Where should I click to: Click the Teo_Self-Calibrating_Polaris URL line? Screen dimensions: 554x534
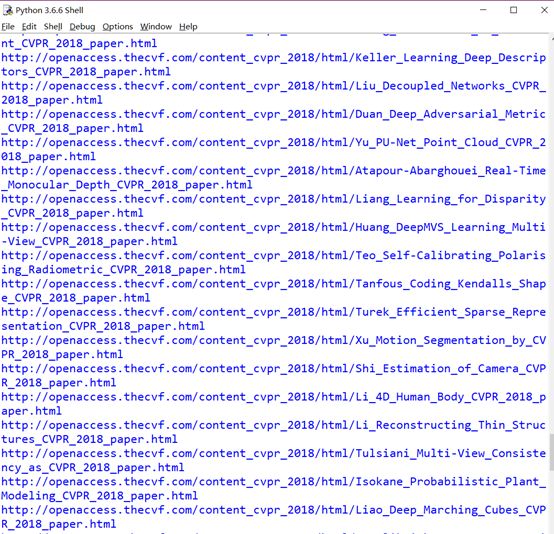pos(273,256)
